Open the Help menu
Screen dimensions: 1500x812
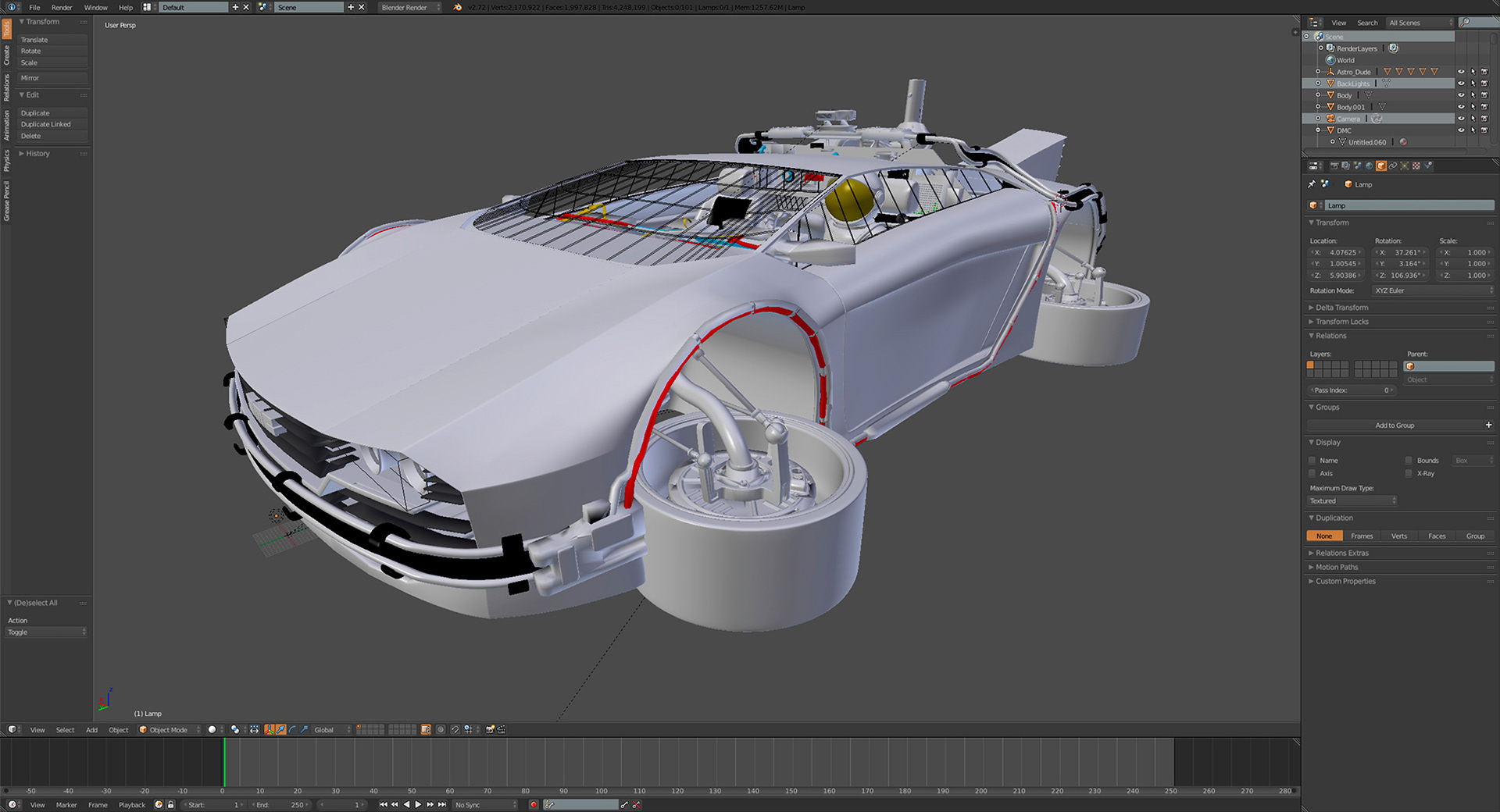tap(126, 7)
